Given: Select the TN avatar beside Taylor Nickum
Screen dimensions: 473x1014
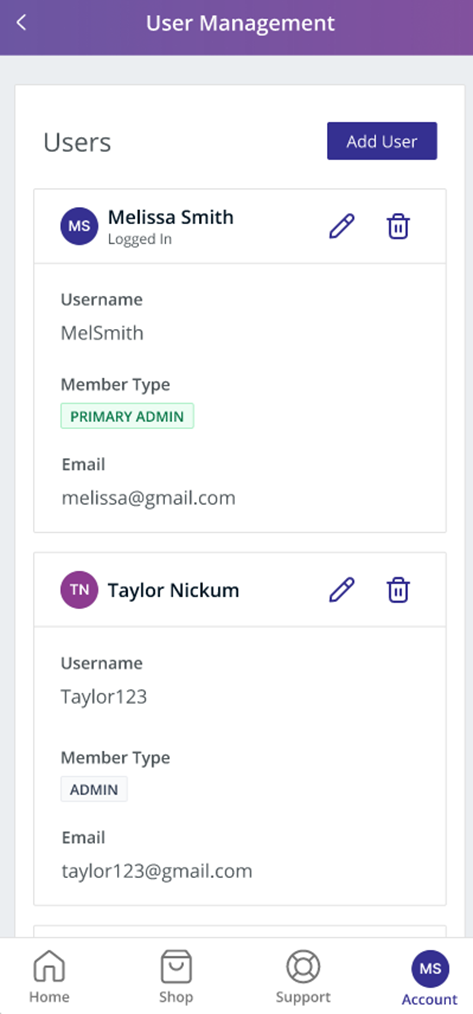Looking at the screenshot, I should point(79,590).
